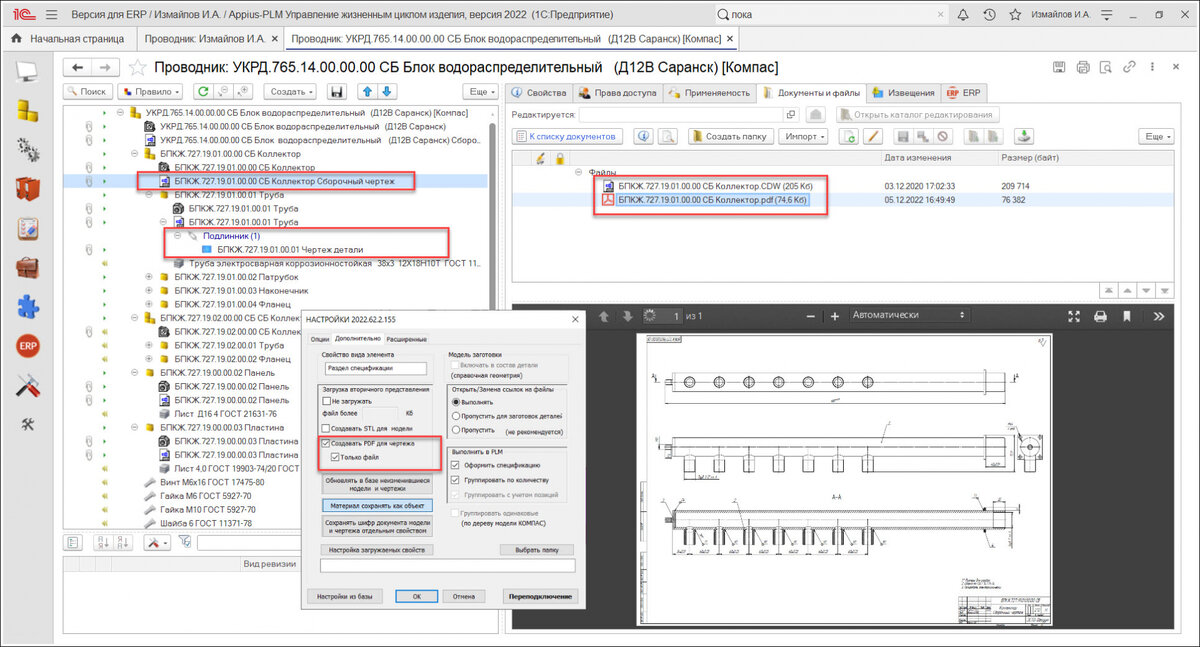Image resolution: width=1200 pixels, height=647 pixels.
Task: Open the desktop monitor sidebar icon
Action: point(28,70)
